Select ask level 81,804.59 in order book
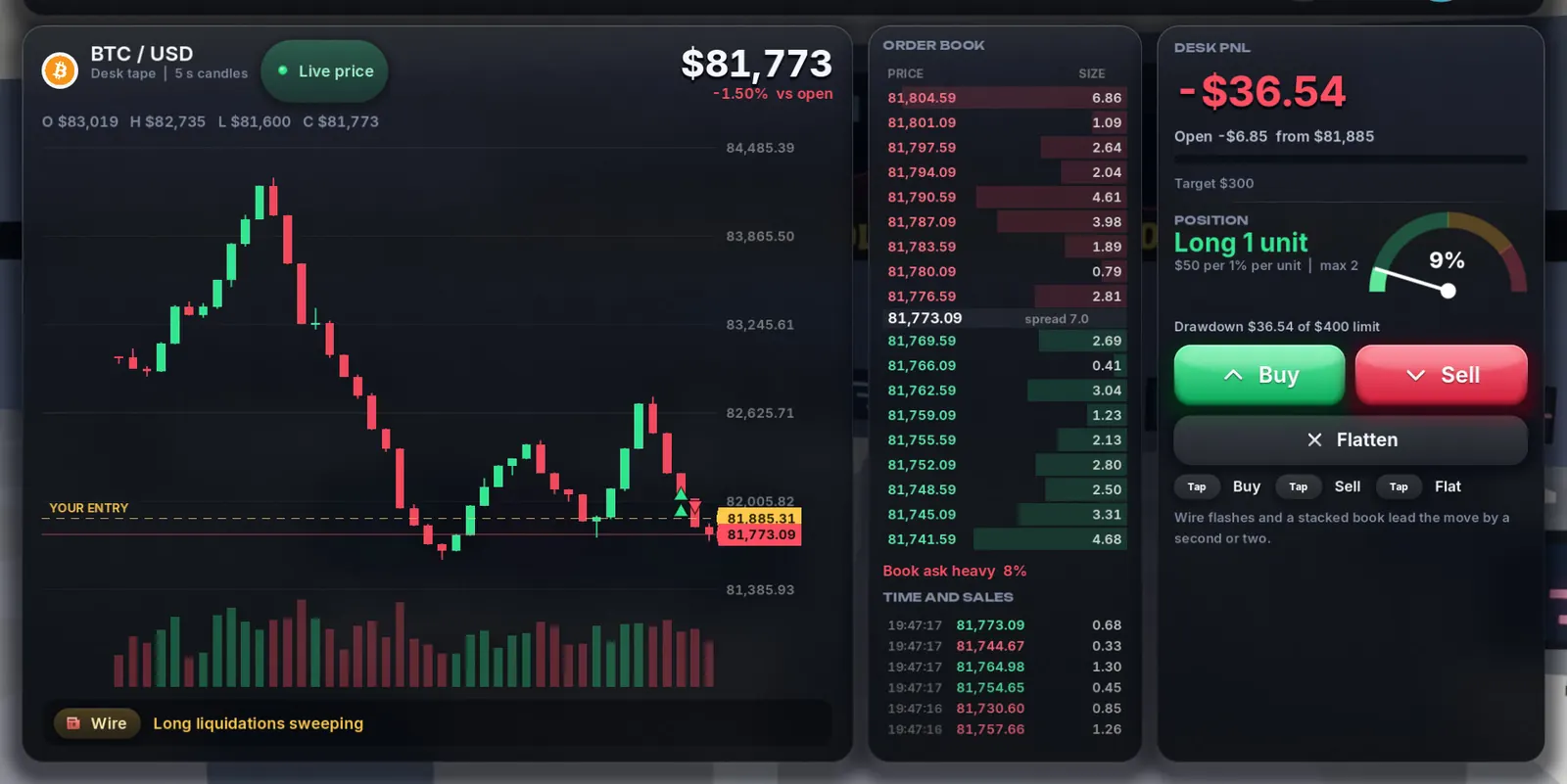The image size is (1567, 784). coord(1005,98)
